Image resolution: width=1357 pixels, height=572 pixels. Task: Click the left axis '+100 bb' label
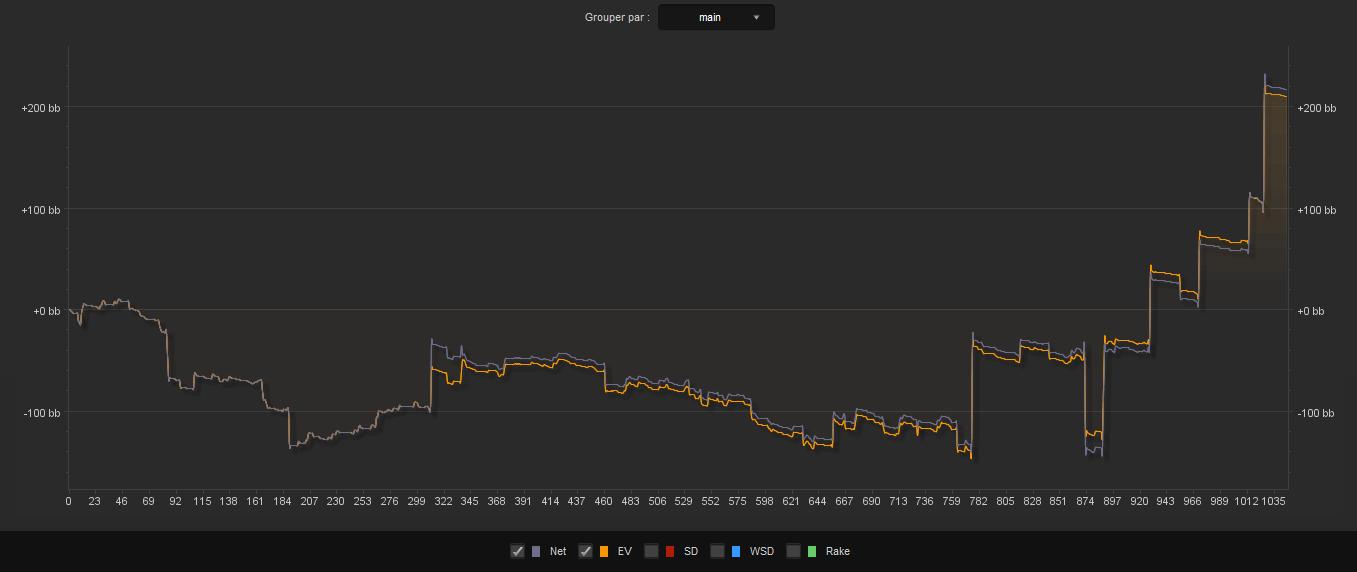40,210
